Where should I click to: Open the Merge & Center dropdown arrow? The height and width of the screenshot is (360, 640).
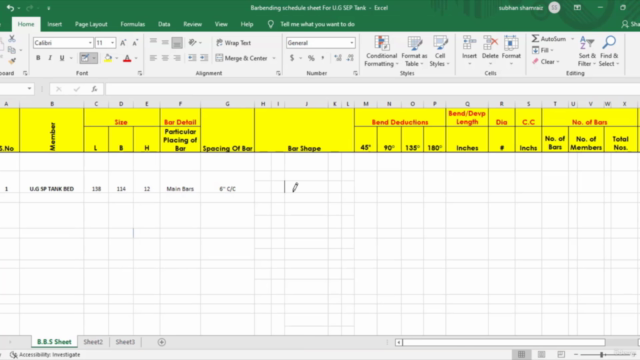(274, 58)
